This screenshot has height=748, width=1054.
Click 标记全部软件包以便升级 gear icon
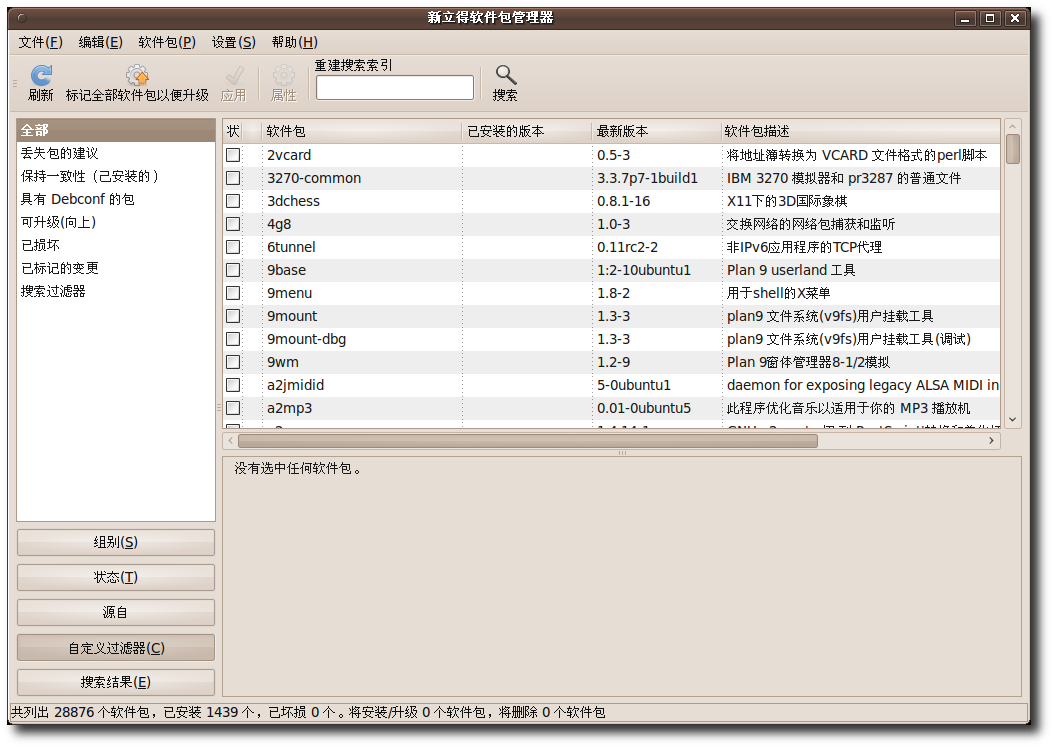[x=137, y=75]
